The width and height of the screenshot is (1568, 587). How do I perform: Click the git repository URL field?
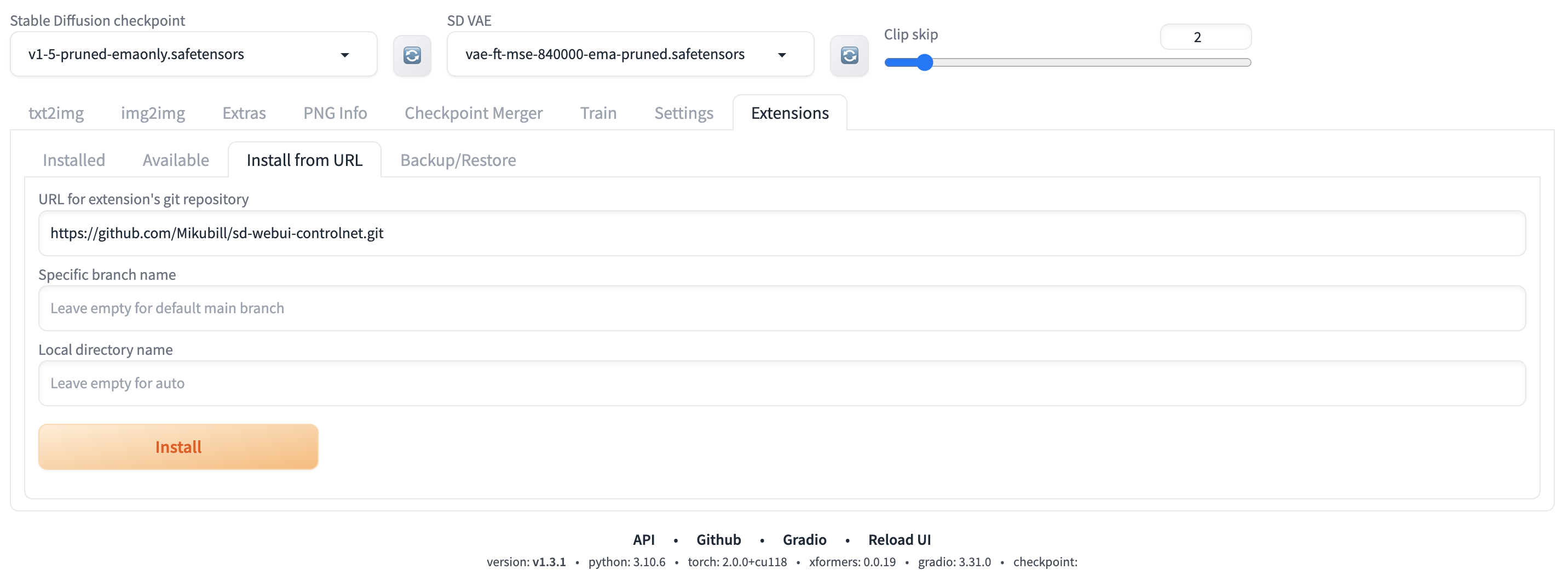[782, 233]
